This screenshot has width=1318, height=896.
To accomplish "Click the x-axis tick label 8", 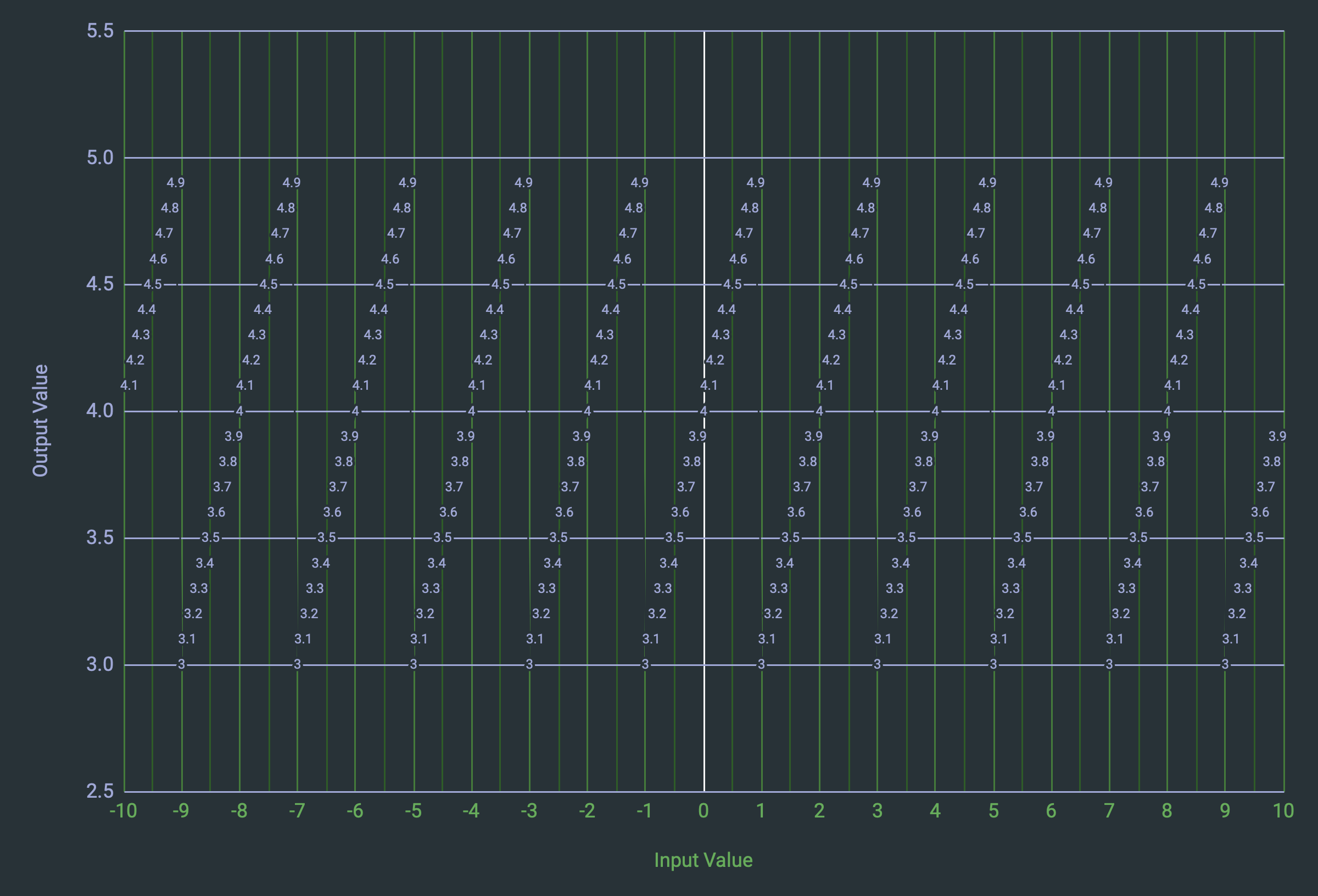I will tap(1166, 811).
